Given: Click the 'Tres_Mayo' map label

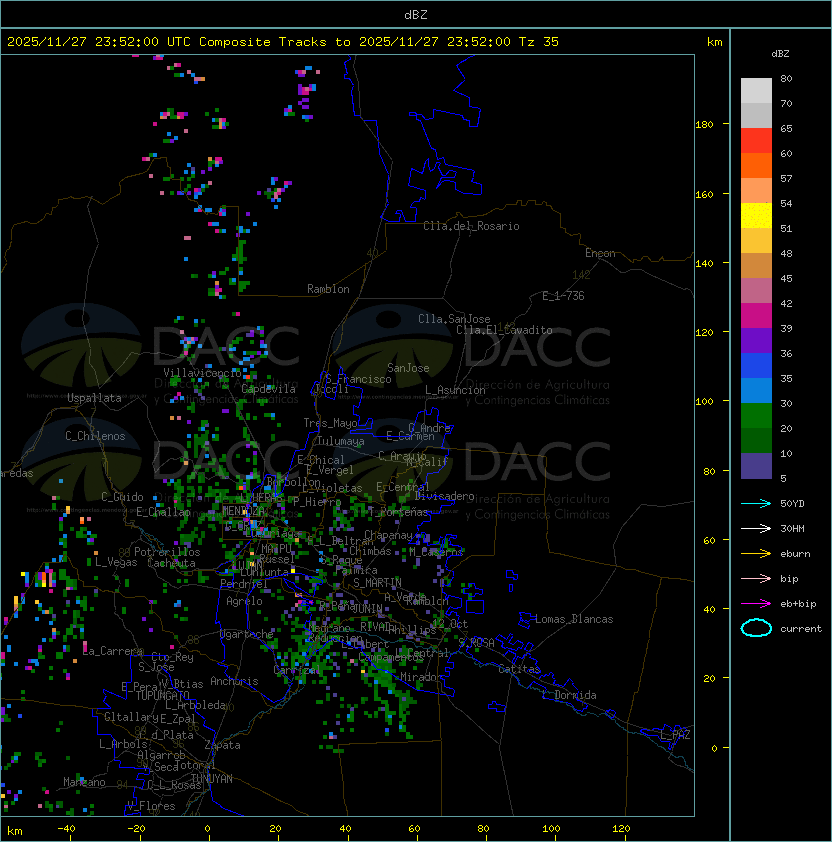Looking at the screenshot, I should 330,423.
